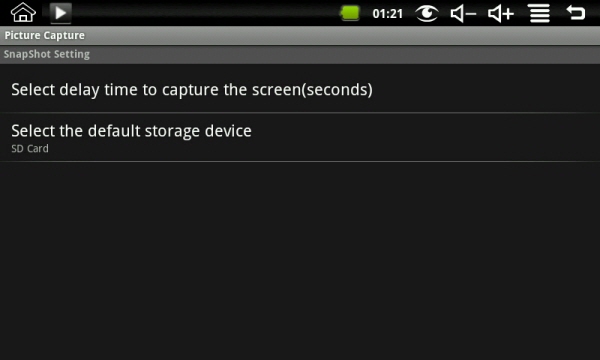
Task: Click the "(seconds)" text in delay option
Action: coord(337,90)
